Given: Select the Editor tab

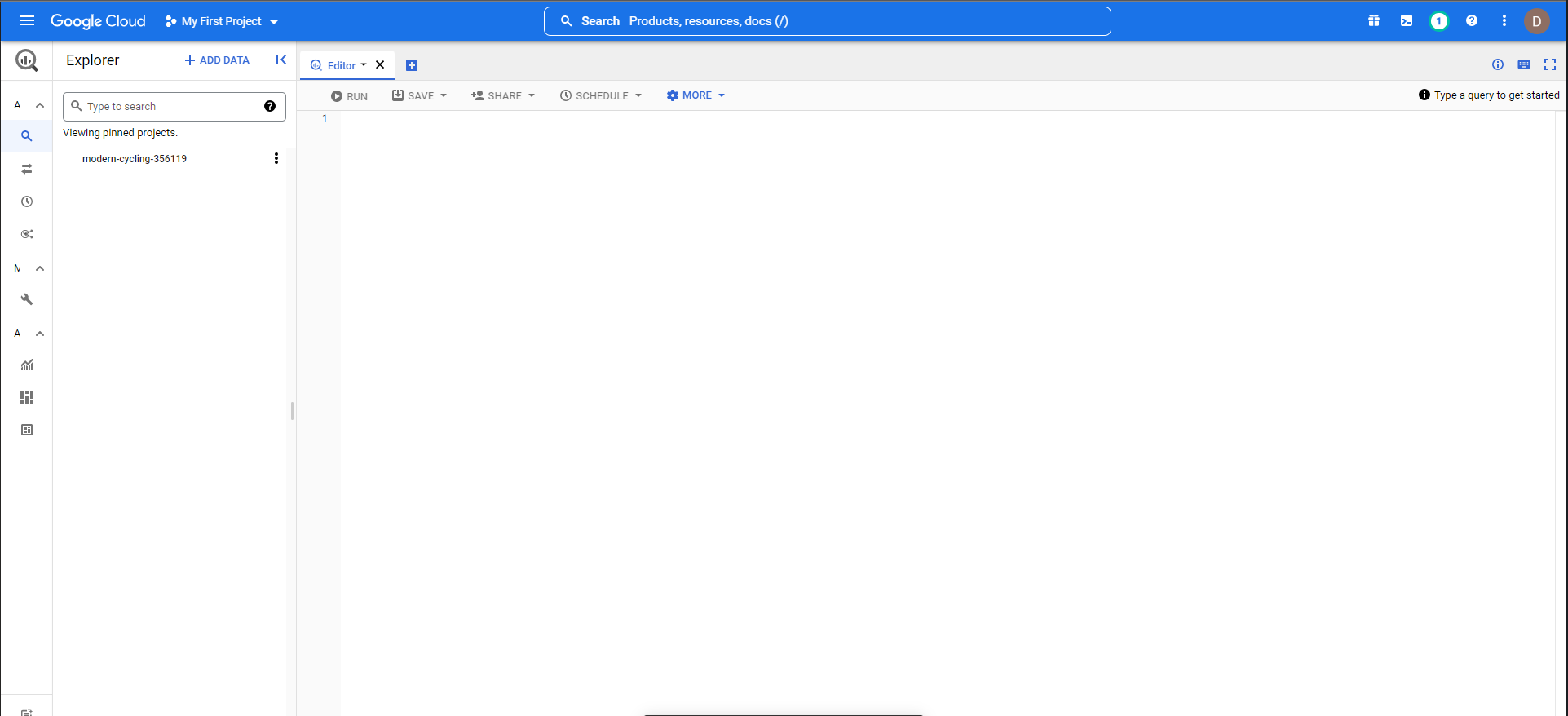Looking at the screenshot, I should pyautogui.click(x=341, y=65).
